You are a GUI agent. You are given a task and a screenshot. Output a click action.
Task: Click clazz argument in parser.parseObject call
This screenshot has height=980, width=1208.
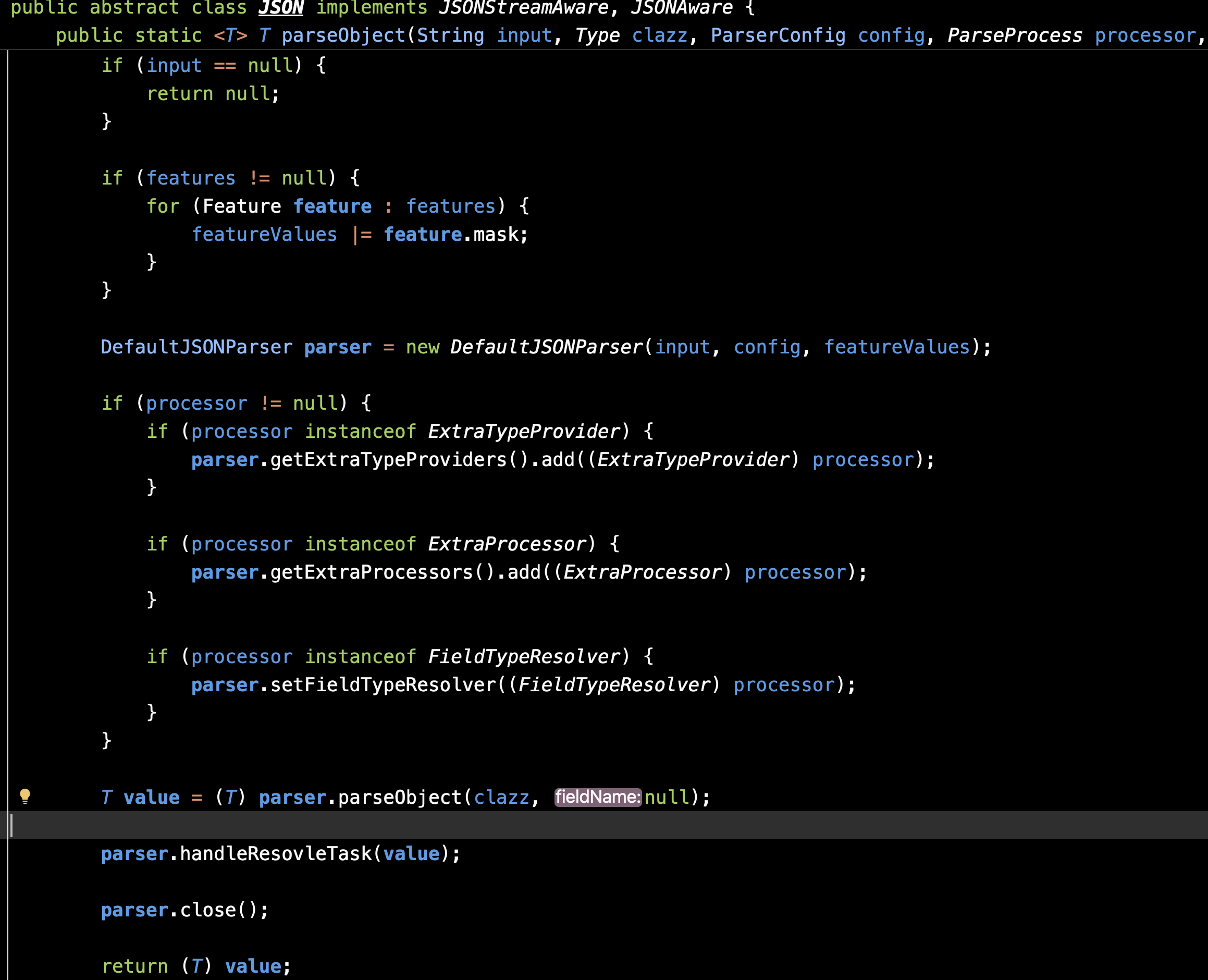(501, 798)
